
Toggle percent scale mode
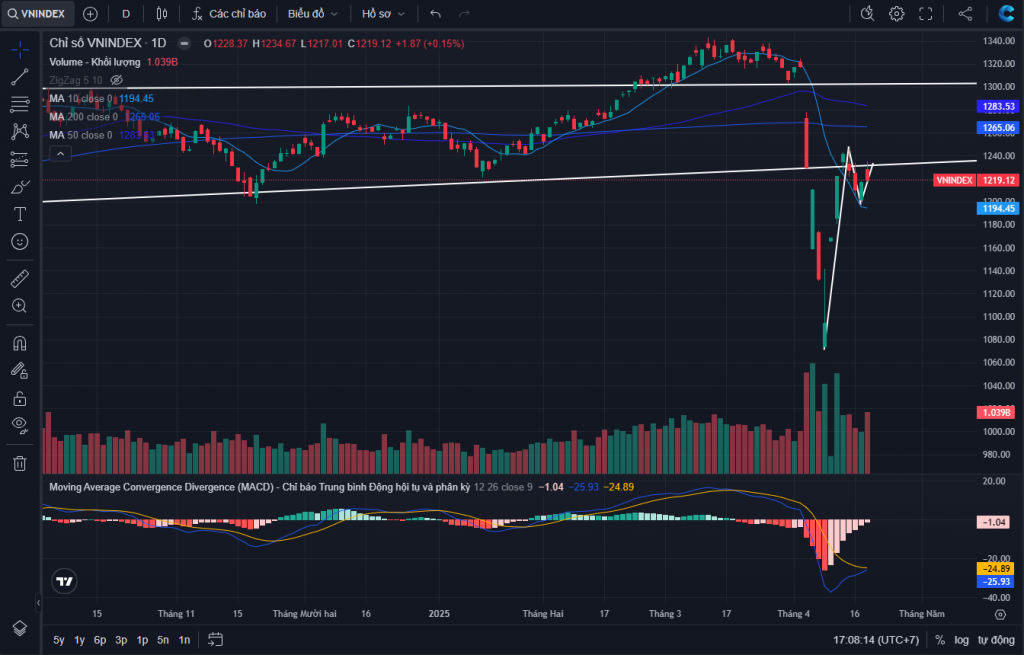(940, 640)
